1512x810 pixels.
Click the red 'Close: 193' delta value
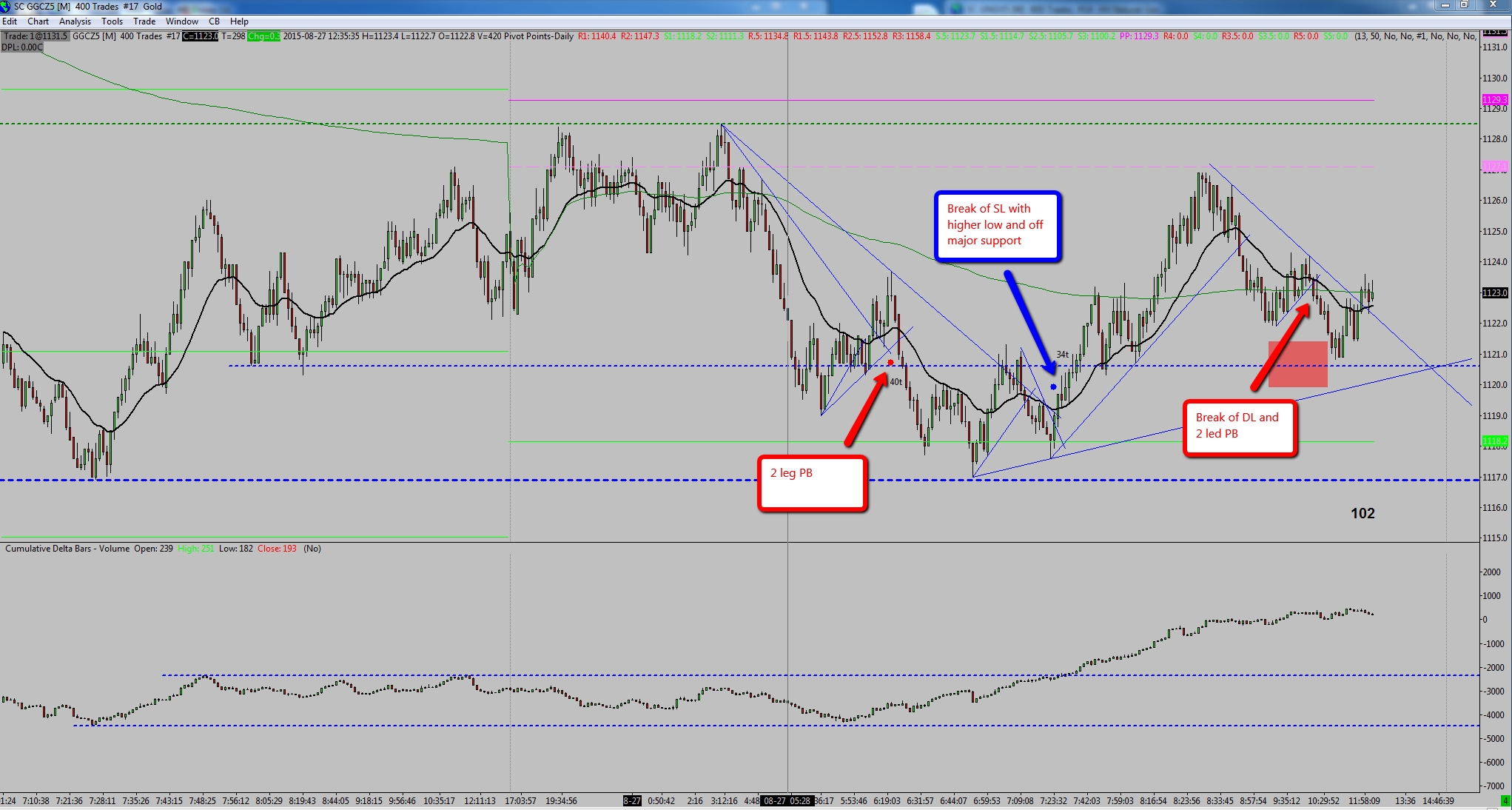pyautogui.click(x=277, y=549)
